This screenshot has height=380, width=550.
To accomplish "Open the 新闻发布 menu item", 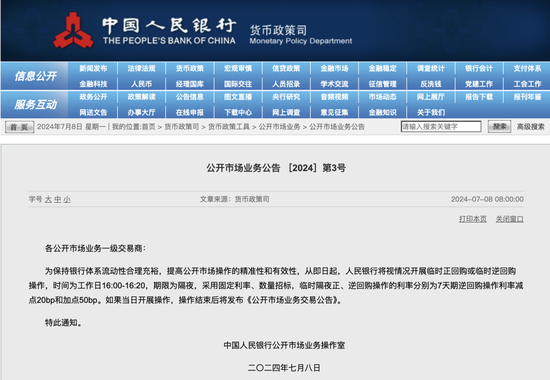I will coord(93,68).
